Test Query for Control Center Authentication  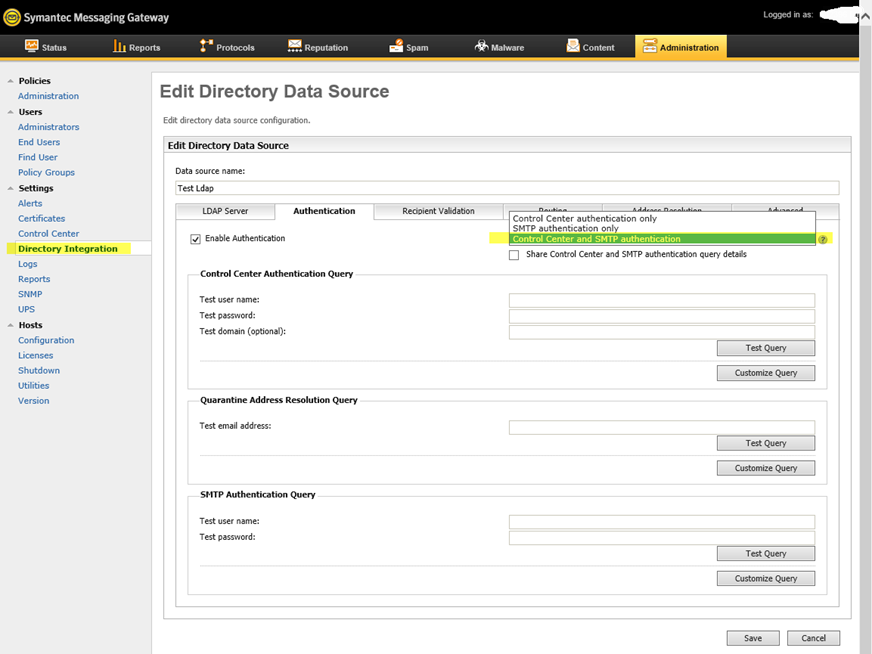tap(766, 348)
